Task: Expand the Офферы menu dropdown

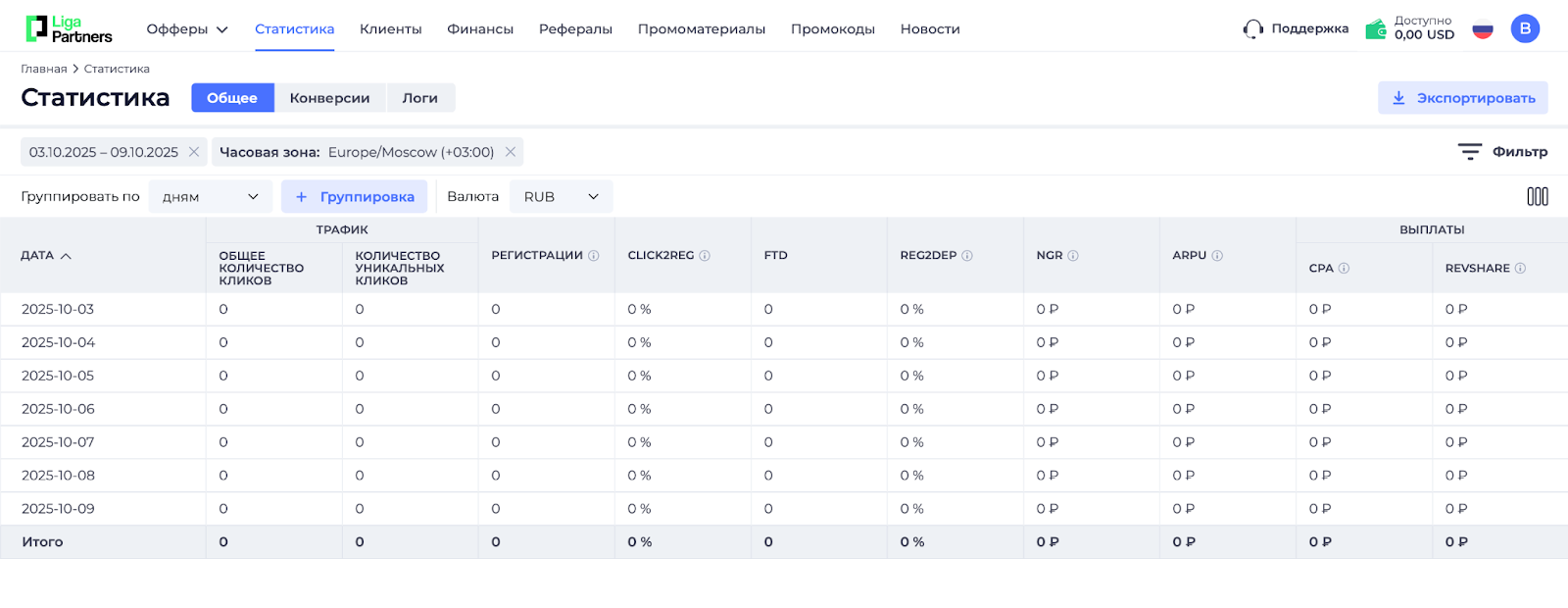Action: 187,29
